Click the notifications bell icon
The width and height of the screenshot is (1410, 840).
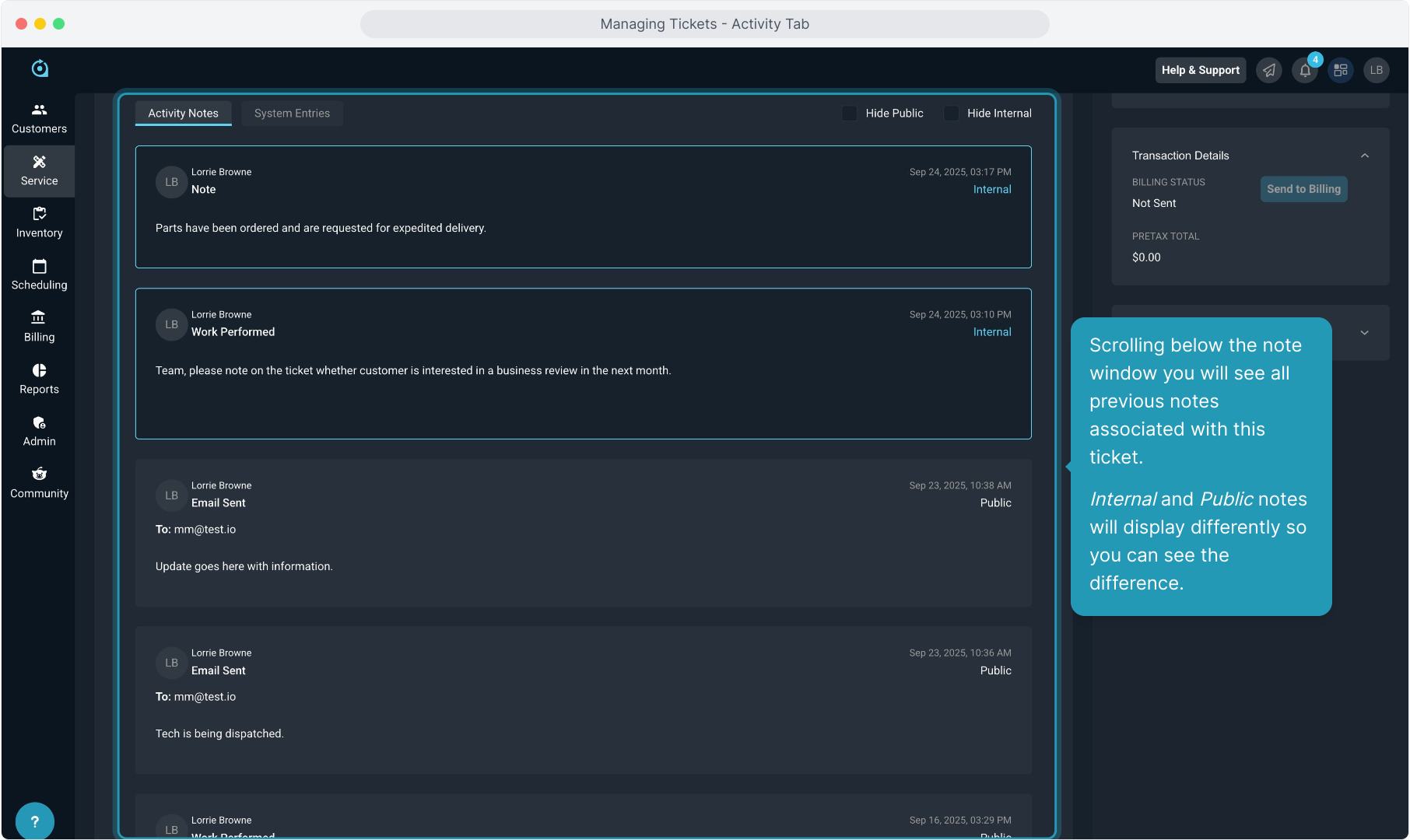tap(1305, 71)
